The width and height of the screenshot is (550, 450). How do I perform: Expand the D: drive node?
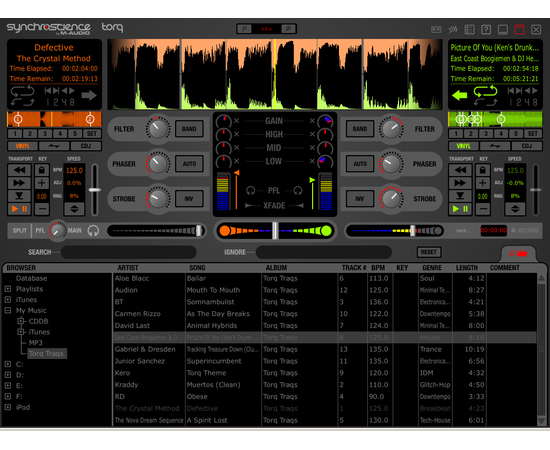coord(8,375)
